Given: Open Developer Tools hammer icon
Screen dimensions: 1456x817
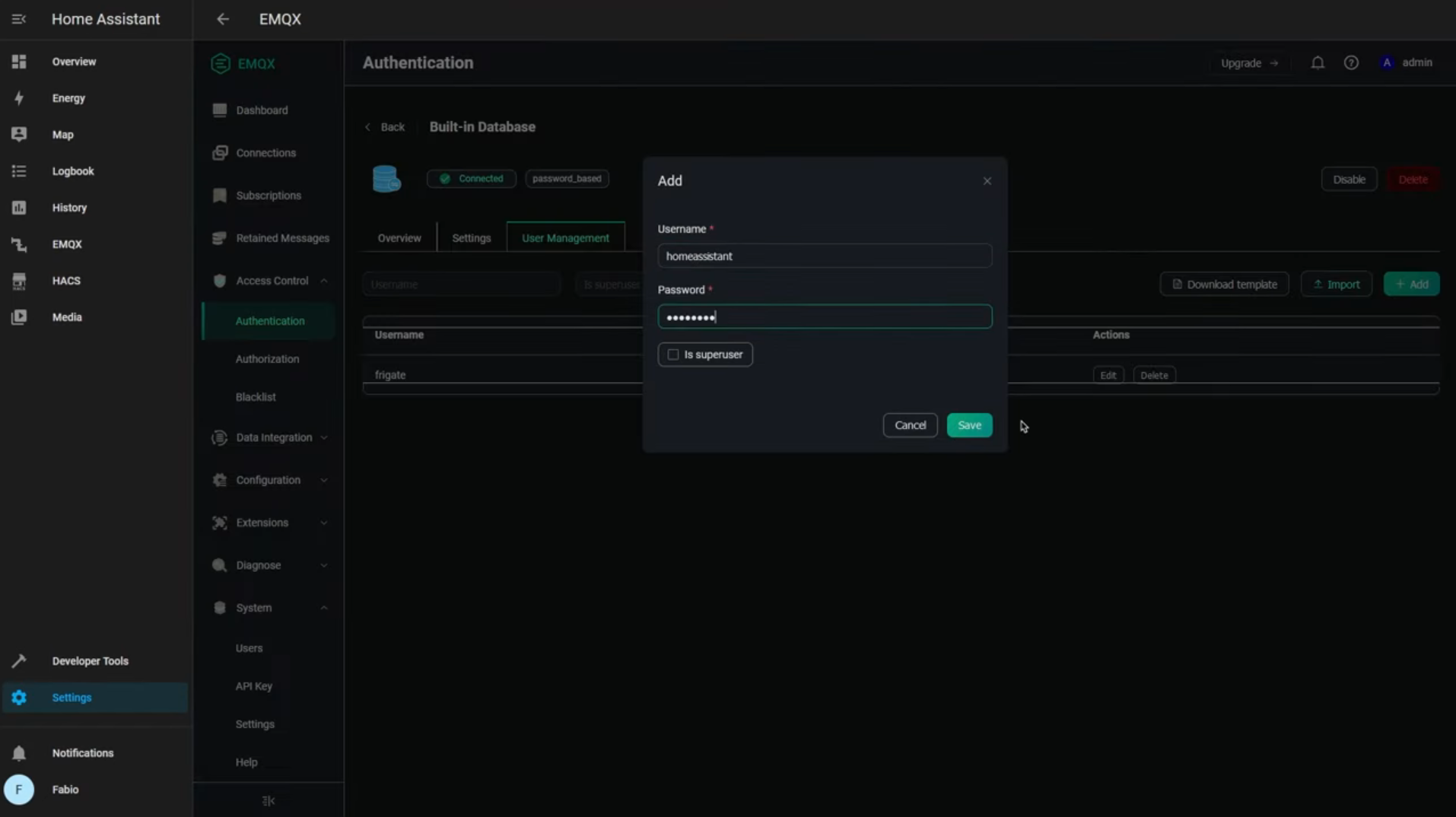Looking at the screenshot, I should click(19, 661).
